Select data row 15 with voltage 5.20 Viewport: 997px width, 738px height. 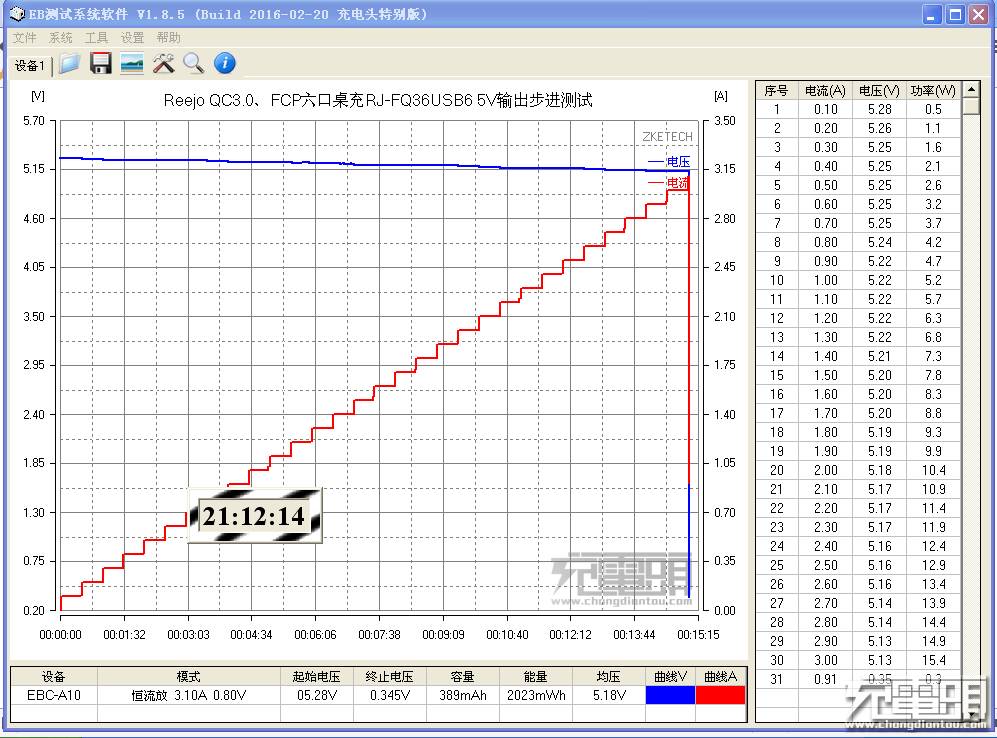[859, 375]
